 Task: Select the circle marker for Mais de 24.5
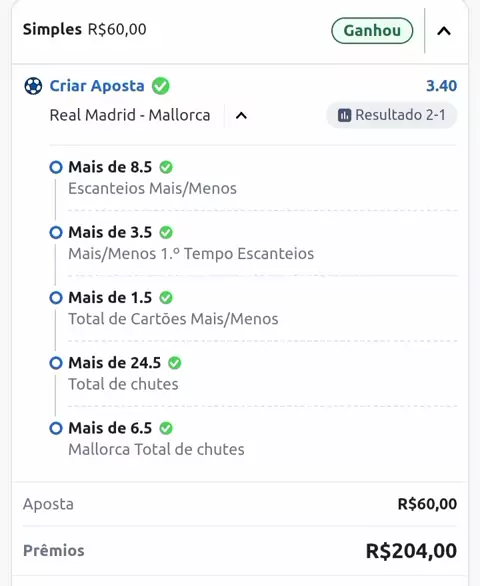(56, 363)
